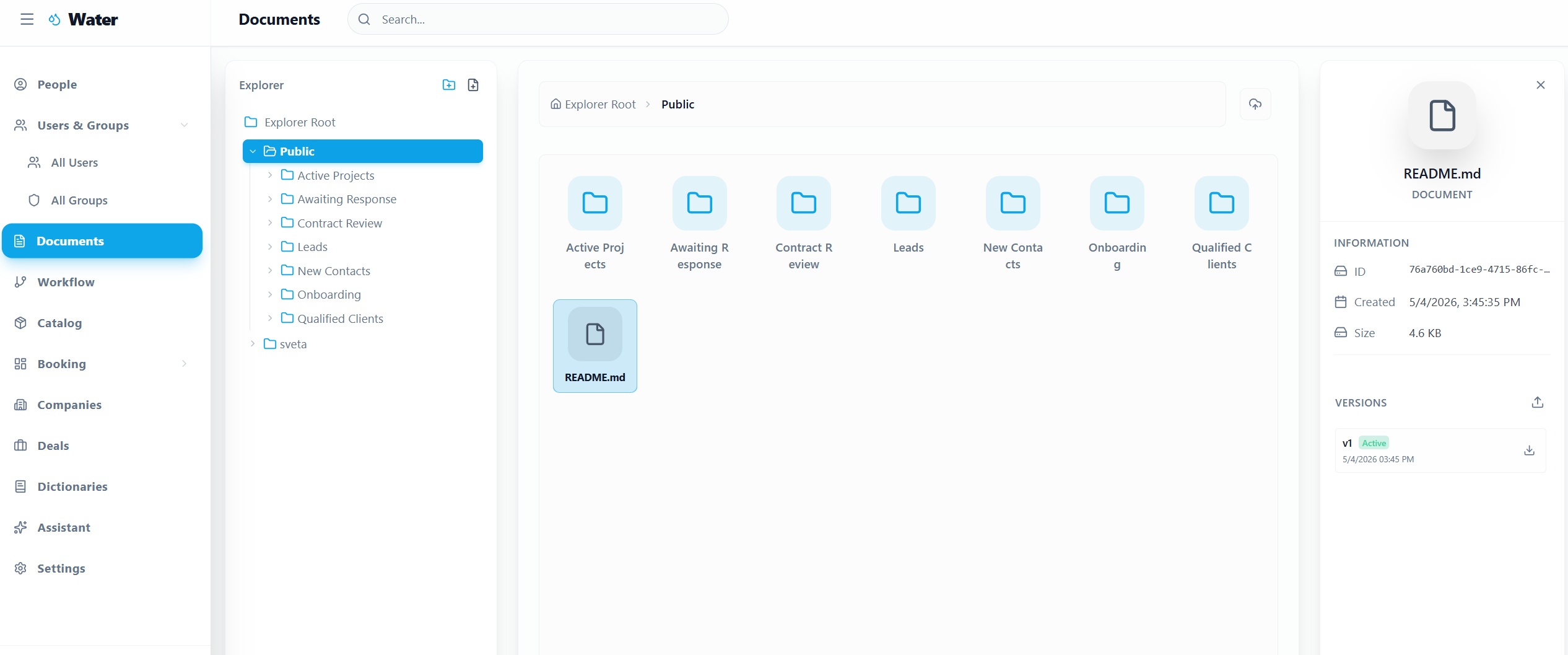Image resolution: width=1568 pixels, height=655 pixels.
Task: Collapse the Users & Groups chevron
Action: 184,125
